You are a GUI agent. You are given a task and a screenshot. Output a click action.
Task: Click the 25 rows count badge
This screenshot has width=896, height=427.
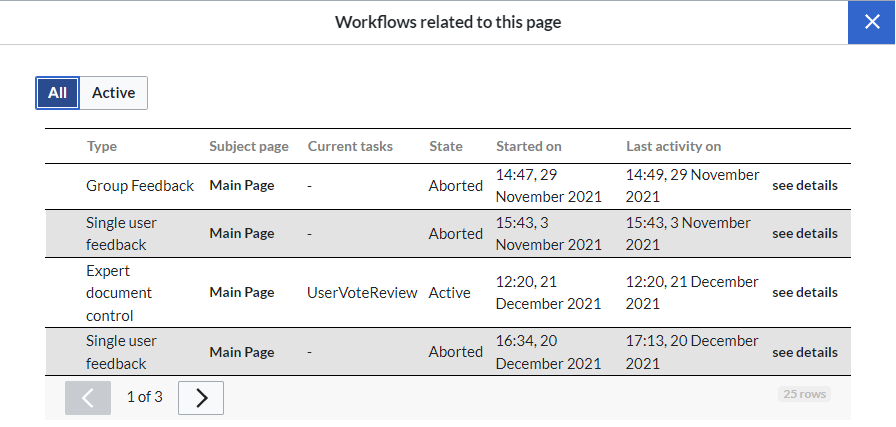[x=804, y=394]
